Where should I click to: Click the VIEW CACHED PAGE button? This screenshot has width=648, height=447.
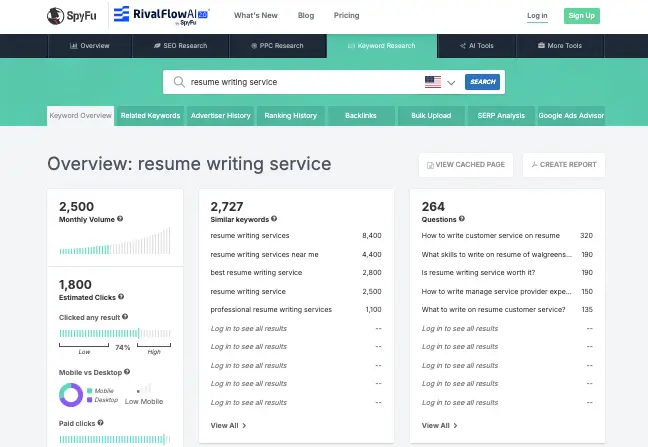tap(466, 165)
